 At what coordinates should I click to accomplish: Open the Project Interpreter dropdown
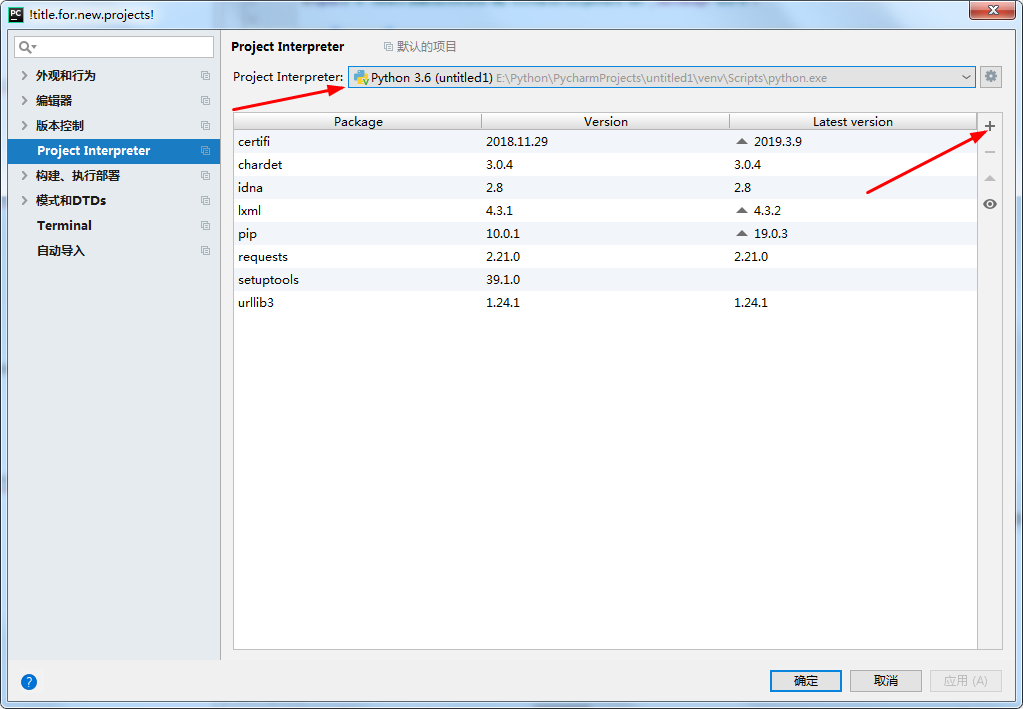662,77
